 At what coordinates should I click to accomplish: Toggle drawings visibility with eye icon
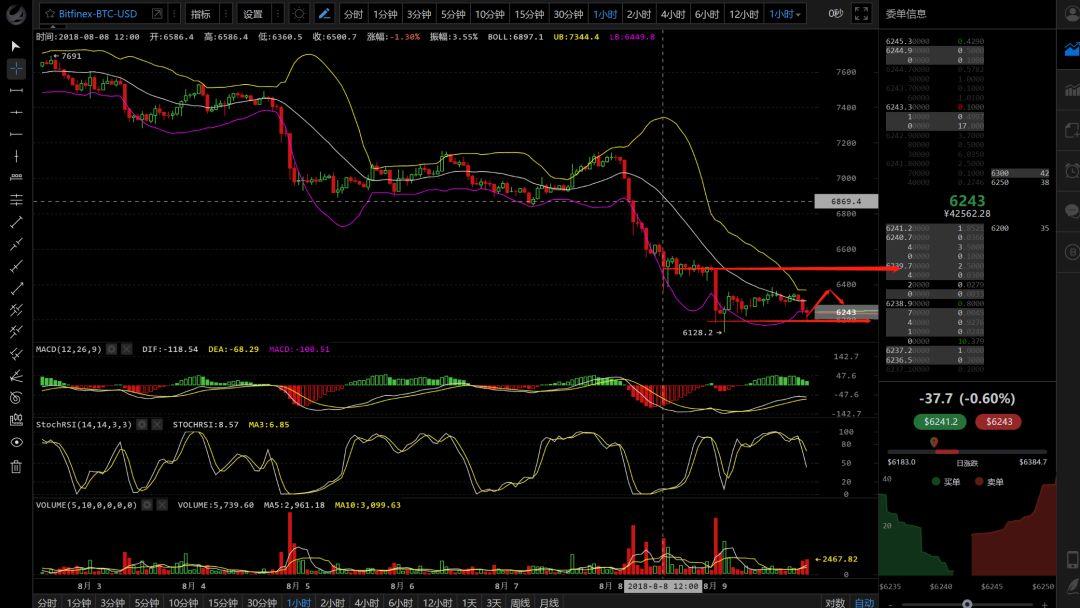pos(16,442)
